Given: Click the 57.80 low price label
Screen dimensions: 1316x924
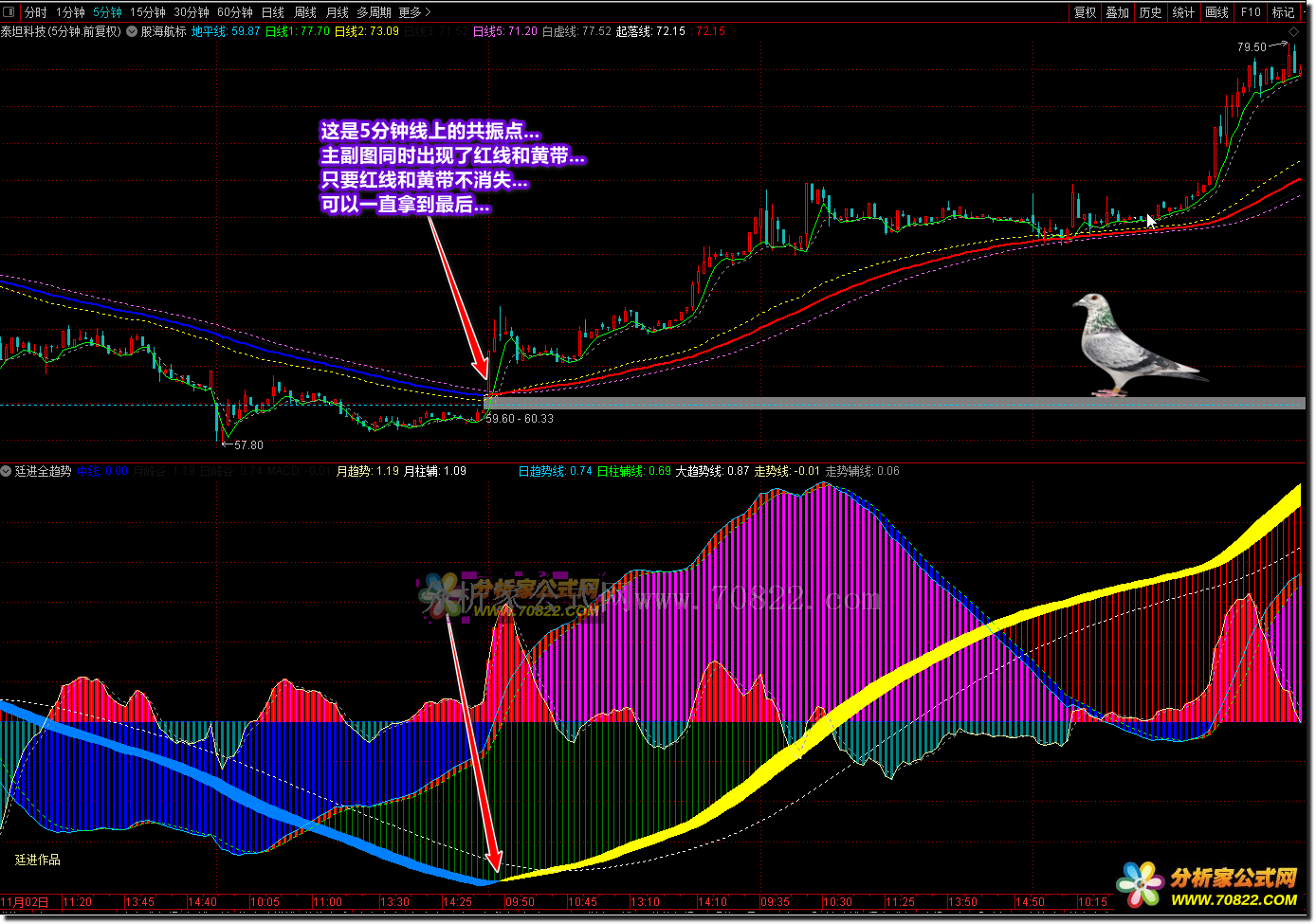Looking at the screenshot, I should pyautogui.click(x=248, y=444).
